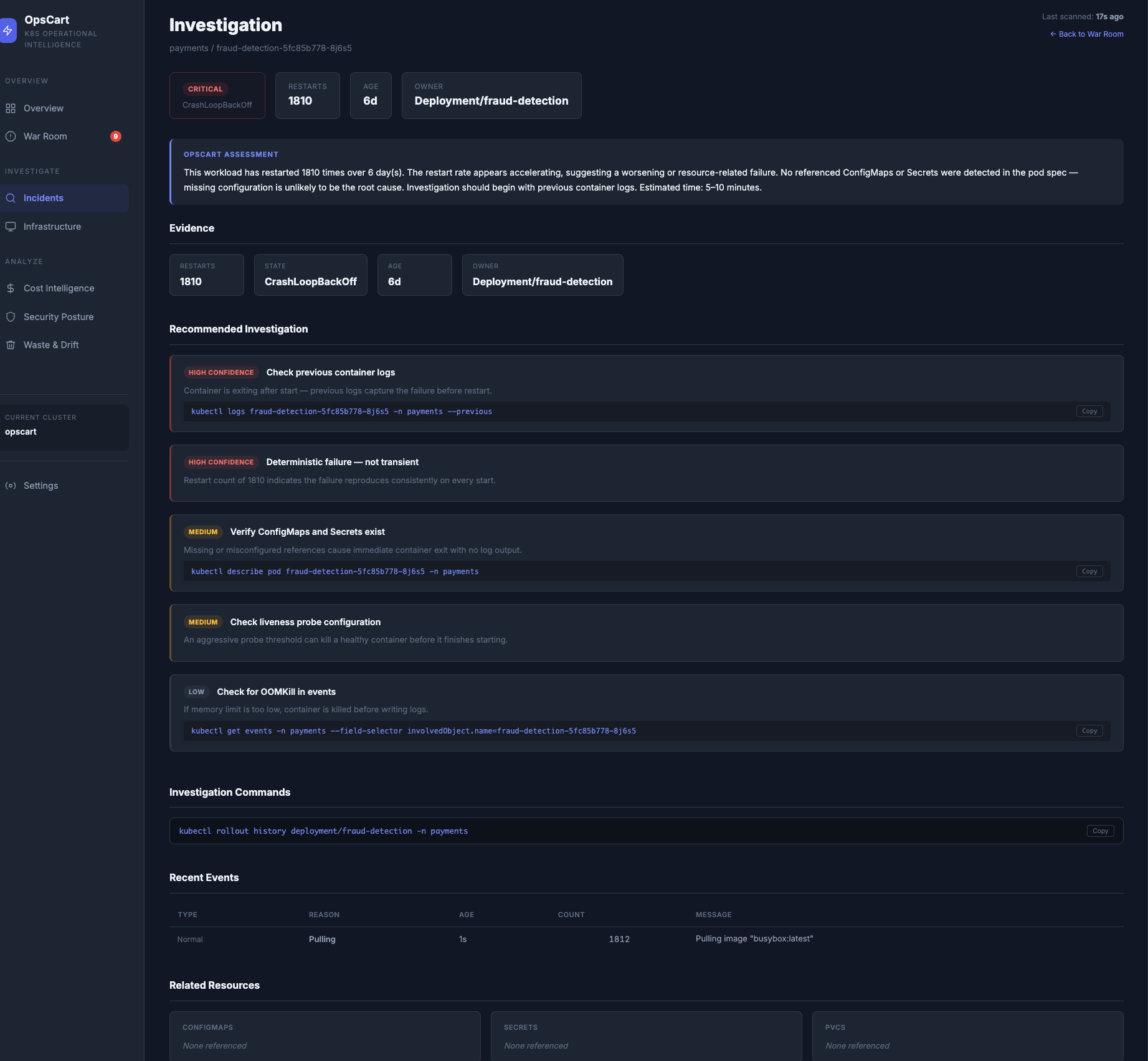
Task: Click 'Check liveness probe configuration' title
Action: coord(305,622)
